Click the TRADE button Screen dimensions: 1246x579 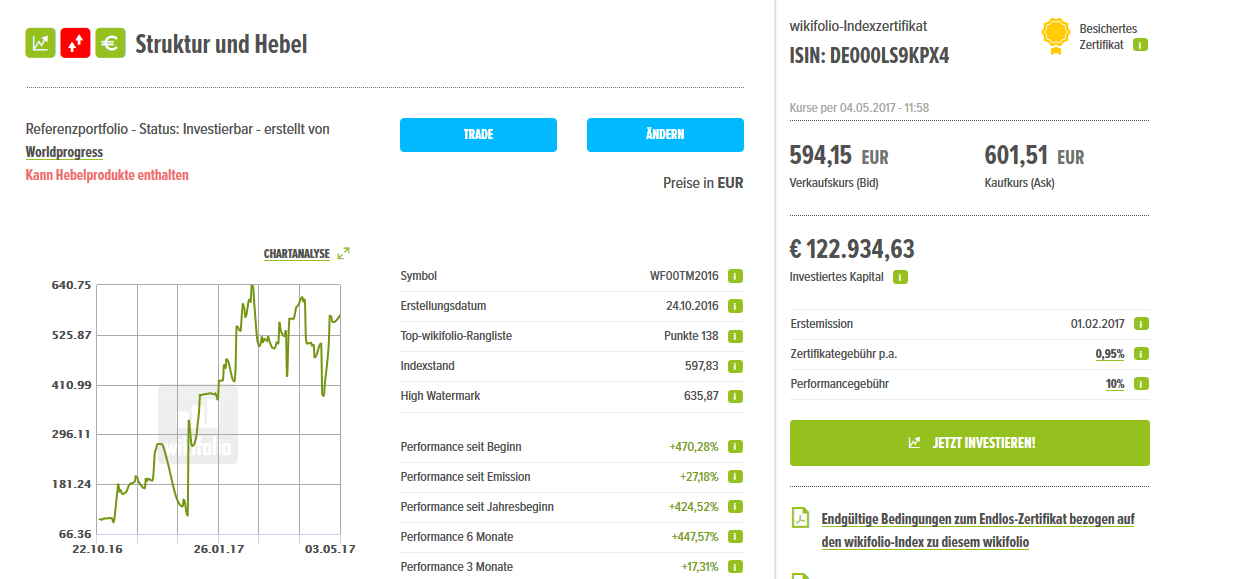478,134
